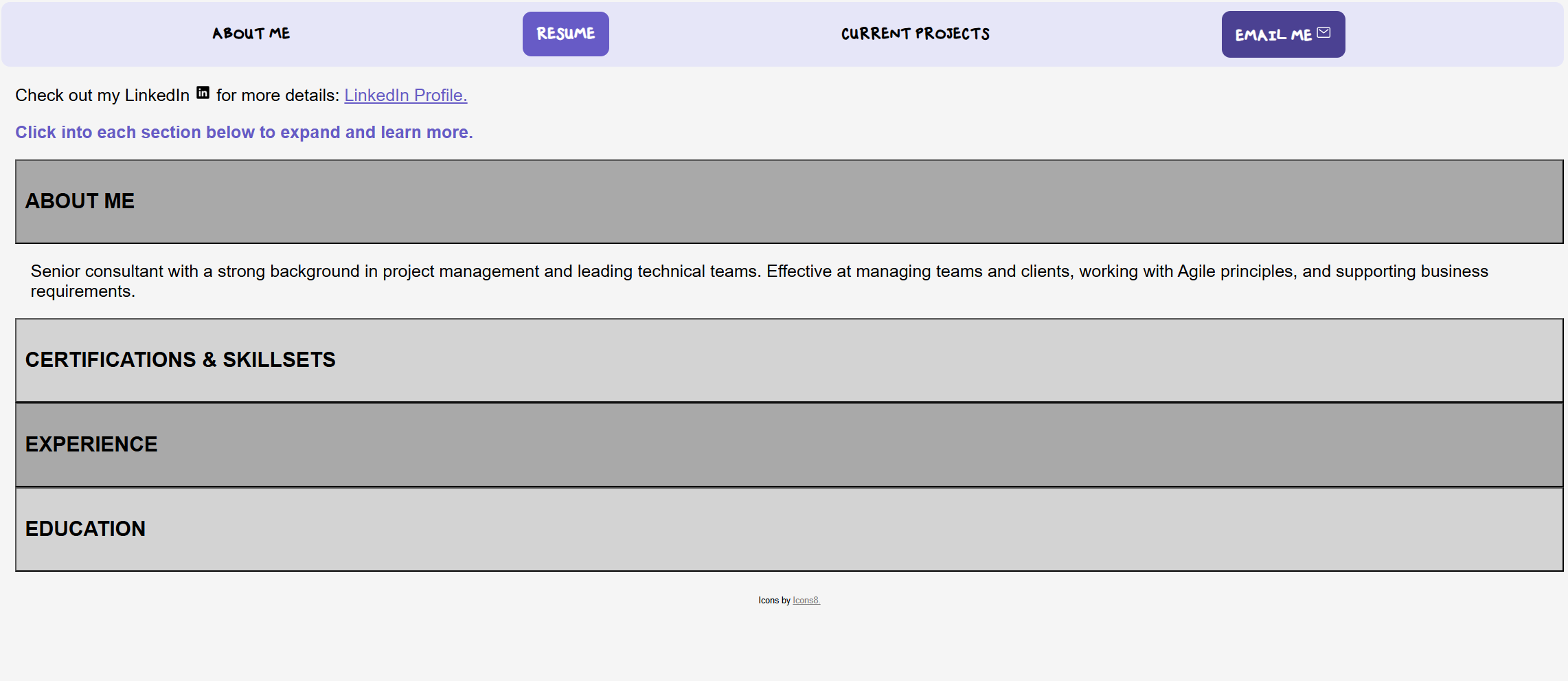Open the LinkedIn Profile link
This screenshot has height=681, width=1568.
[406, 96]
